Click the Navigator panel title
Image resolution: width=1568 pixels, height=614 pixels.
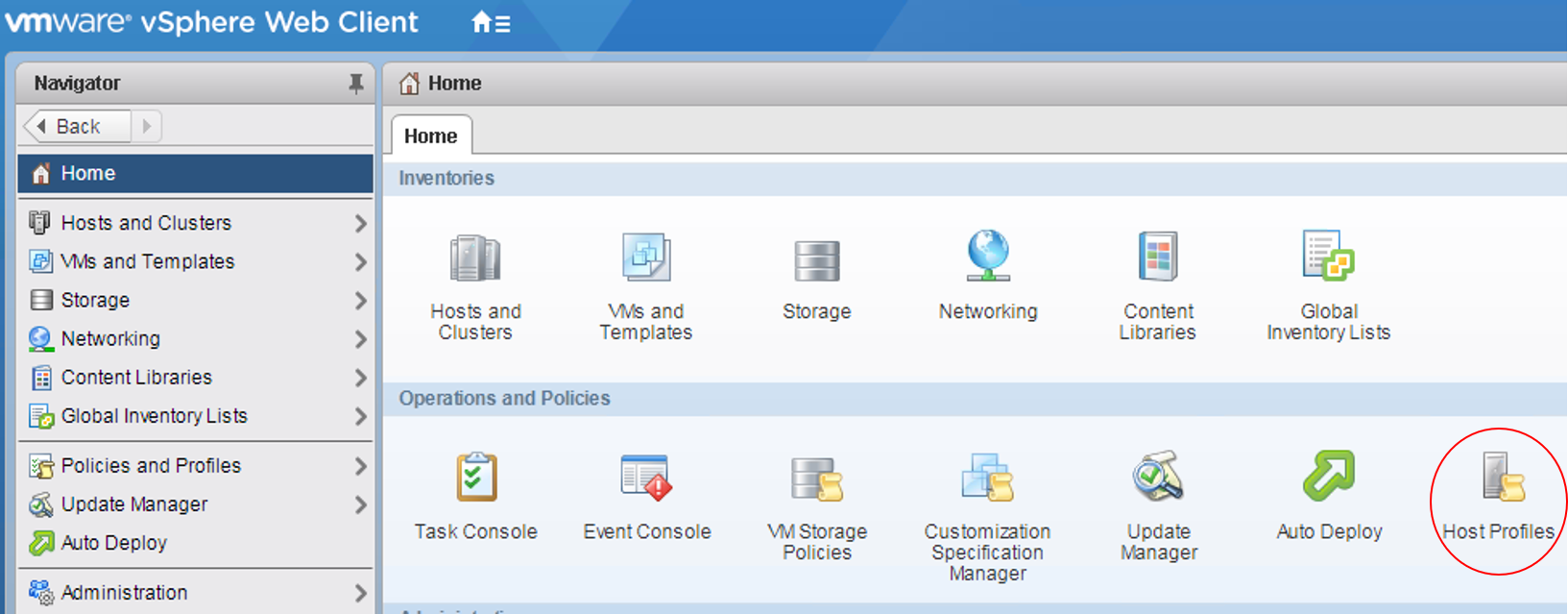pos(78,84)
